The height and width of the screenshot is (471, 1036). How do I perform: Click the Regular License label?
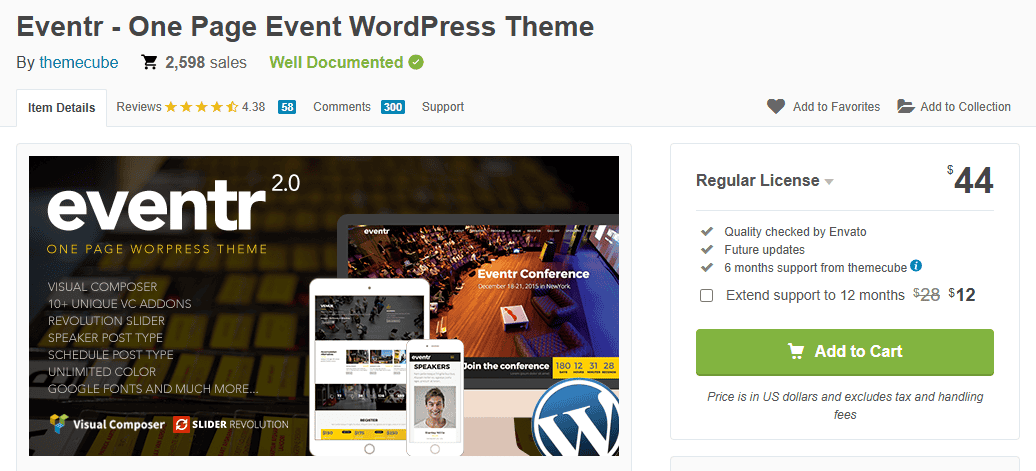click(x=757, y=180)
